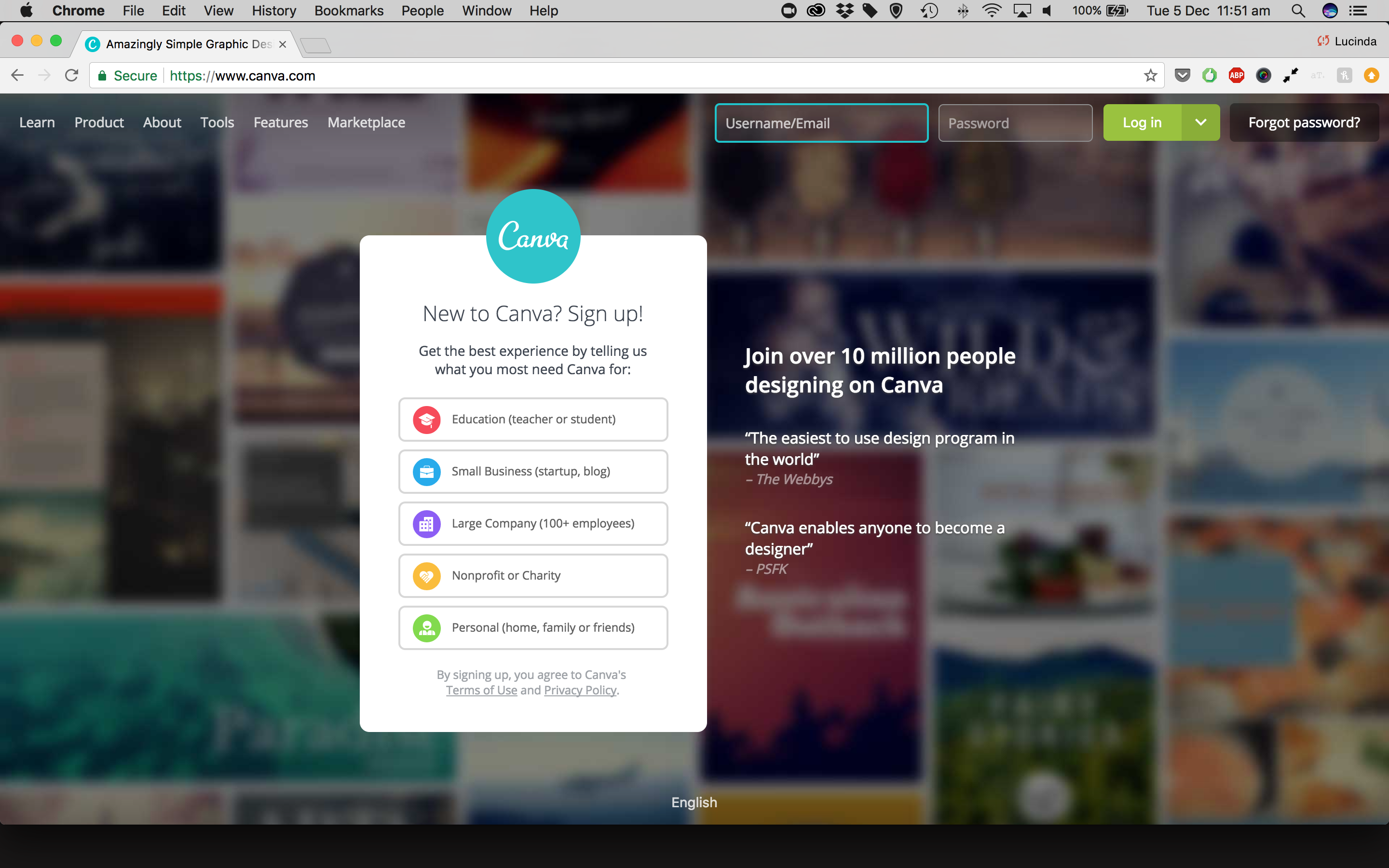Click the Personal person icon

[x=426, y=628]
